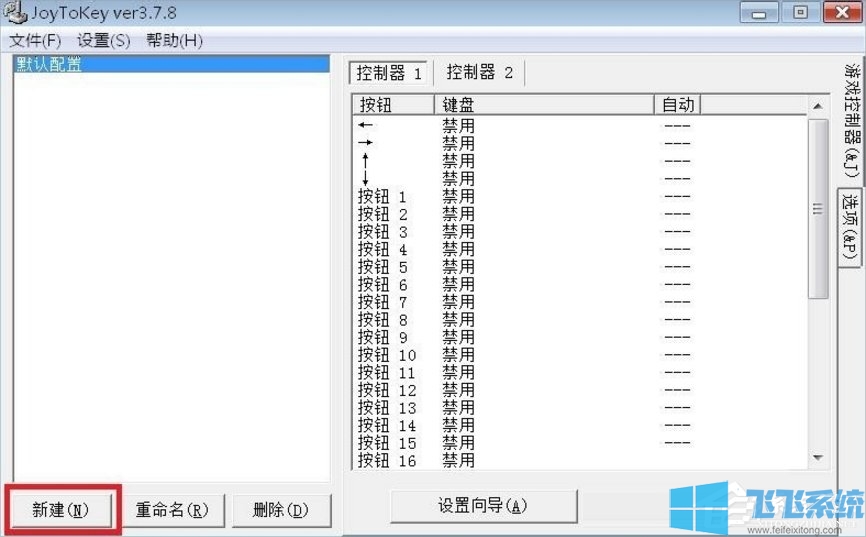Open the 帮助(H) menu

174,40
